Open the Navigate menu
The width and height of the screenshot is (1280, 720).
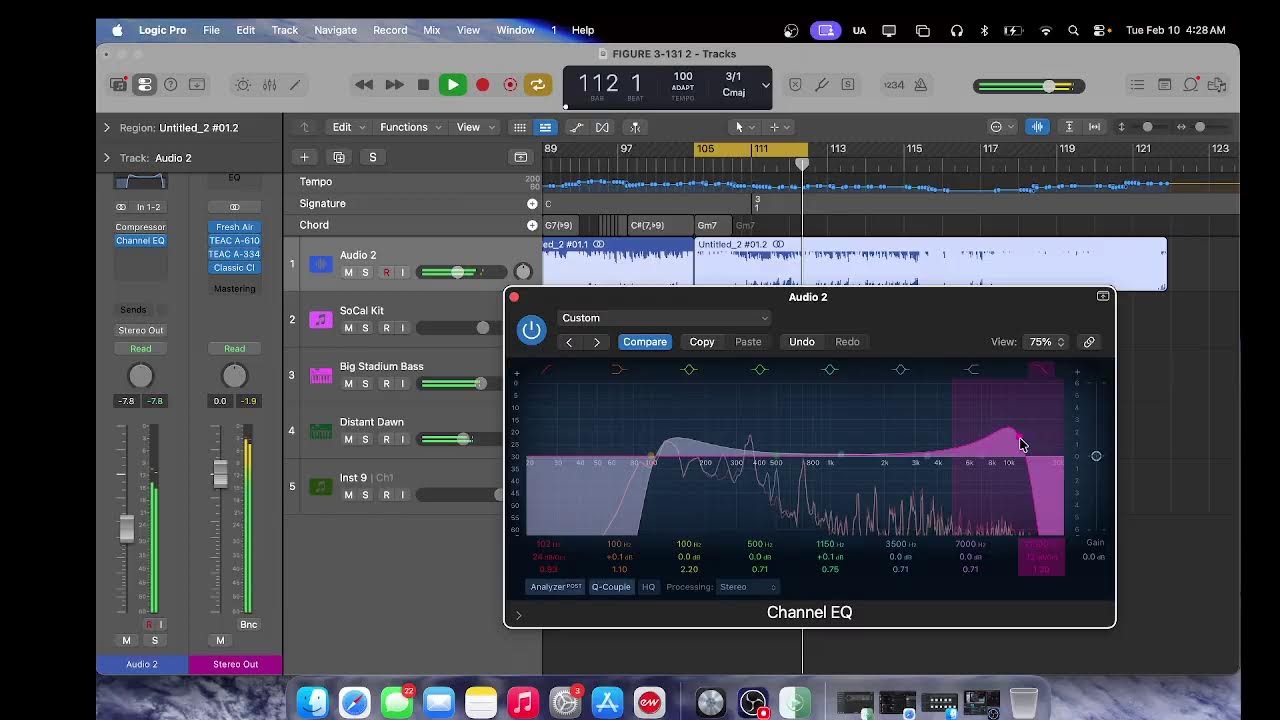coord(335,30)
